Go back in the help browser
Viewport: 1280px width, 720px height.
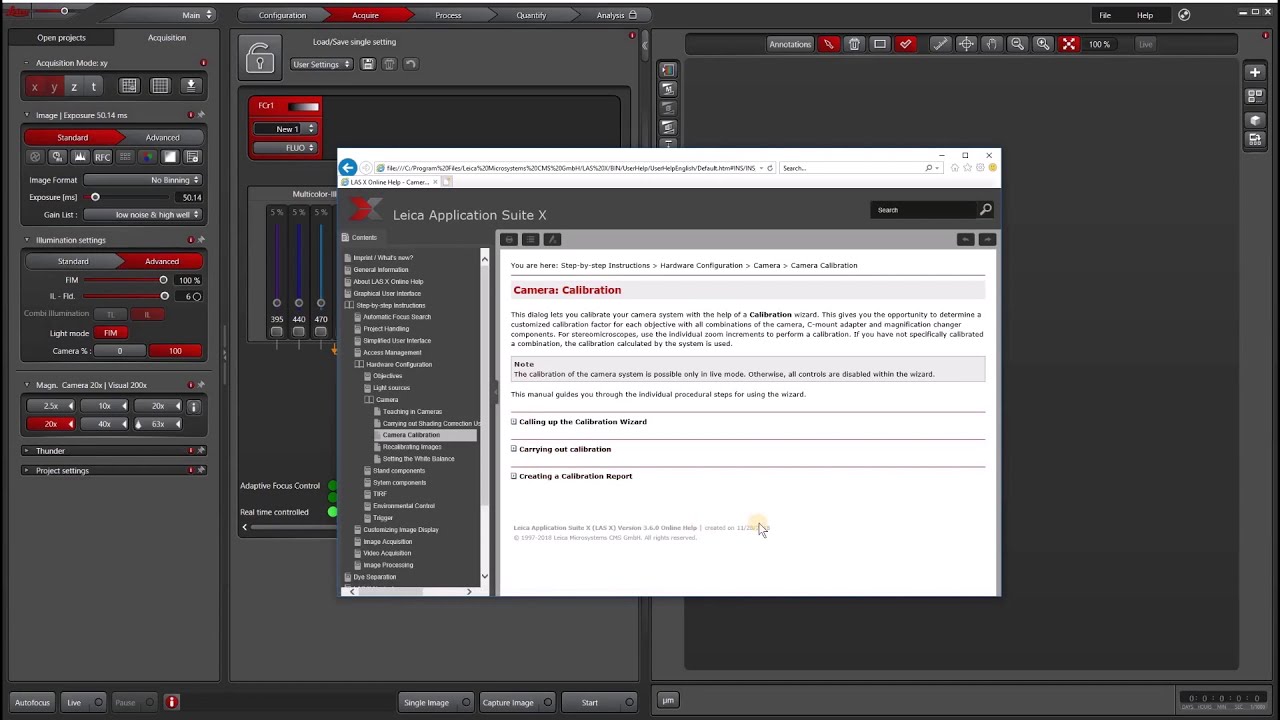click(348, 168)
